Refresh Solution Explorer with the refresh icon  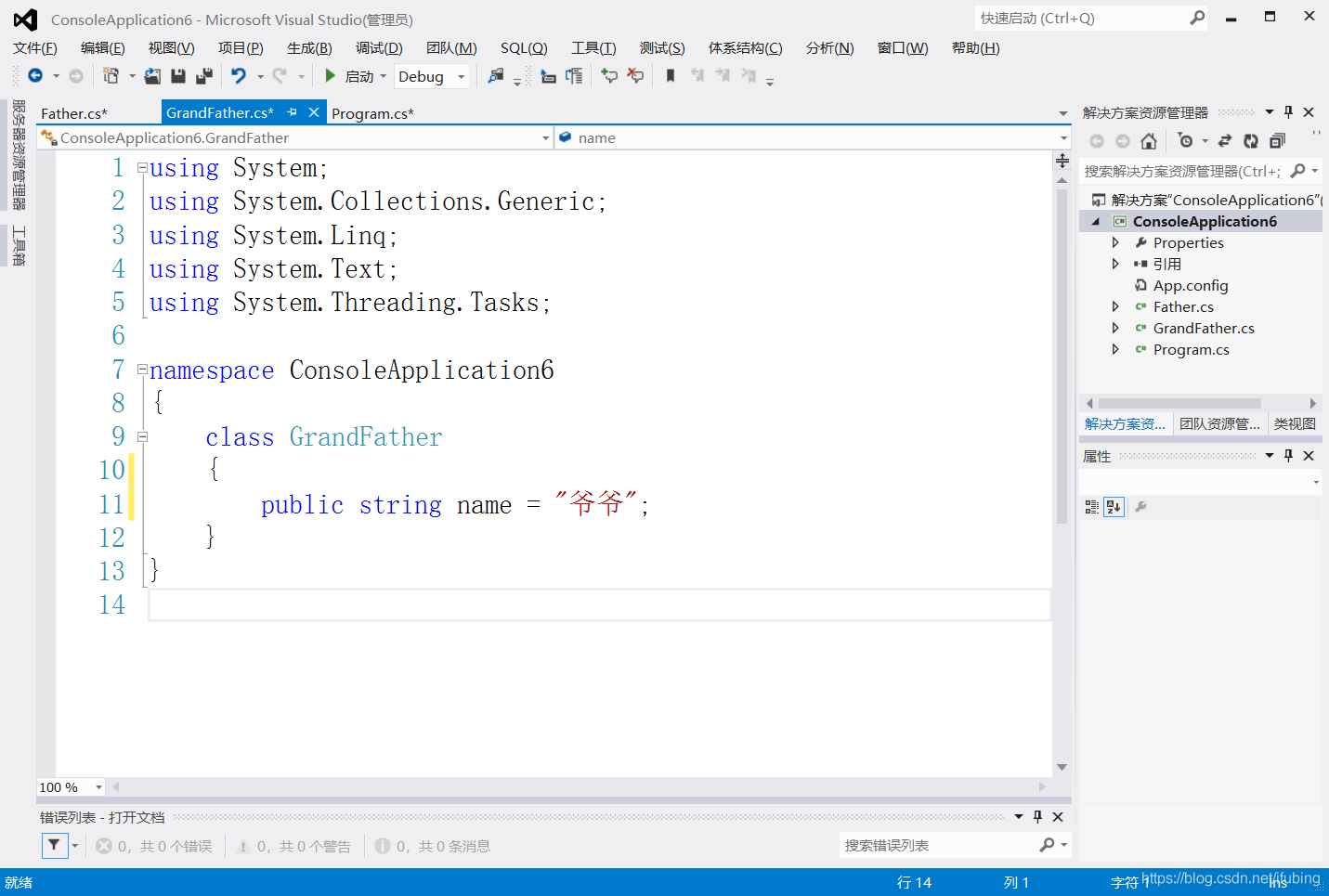pyautogui.click(x=1251, y=141)
